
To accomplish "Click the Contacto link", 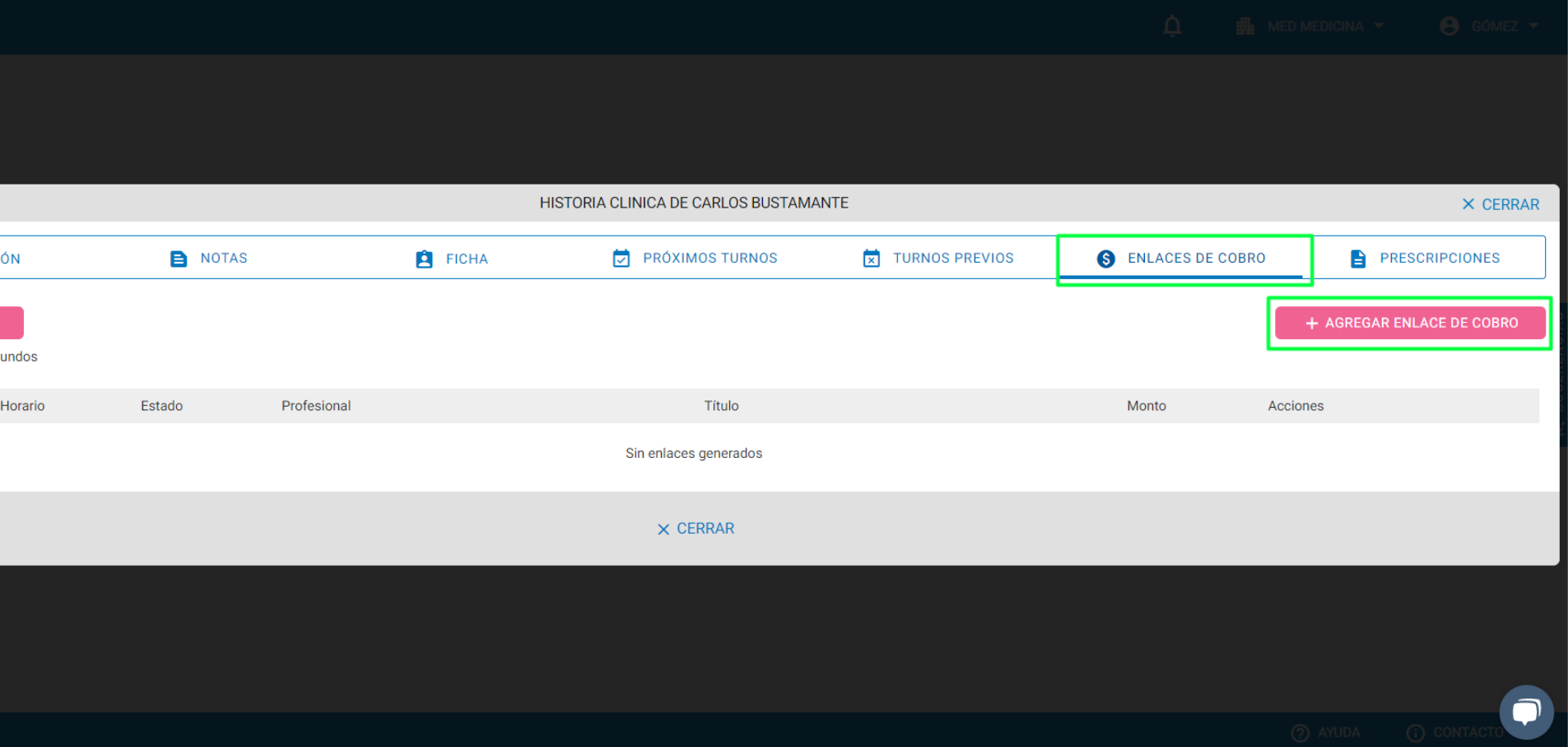I will point(1454,732).
